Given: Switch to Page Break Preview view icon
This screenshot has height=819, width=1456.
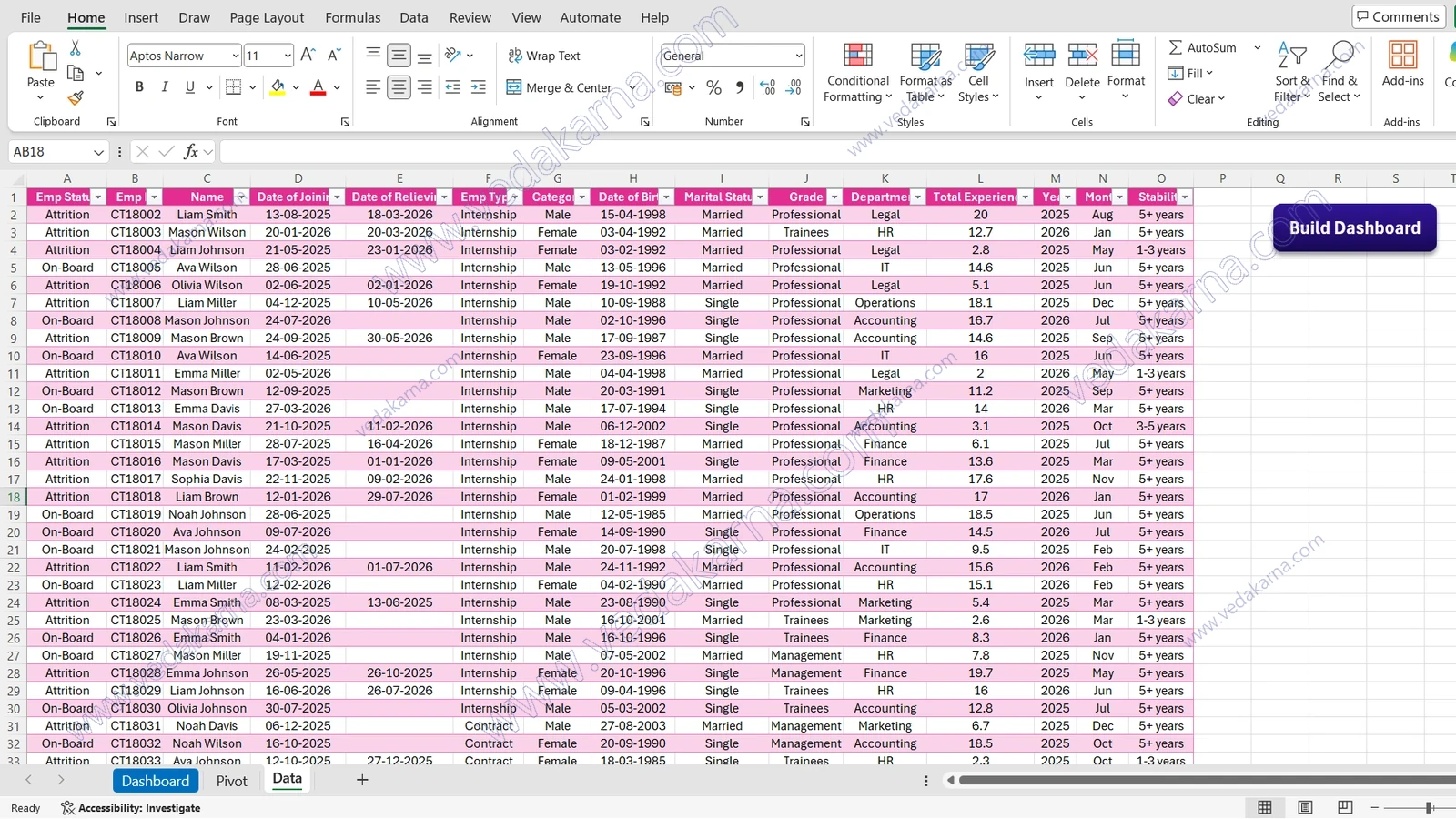Looking at the screenshot, I should tap(1345, 807).
